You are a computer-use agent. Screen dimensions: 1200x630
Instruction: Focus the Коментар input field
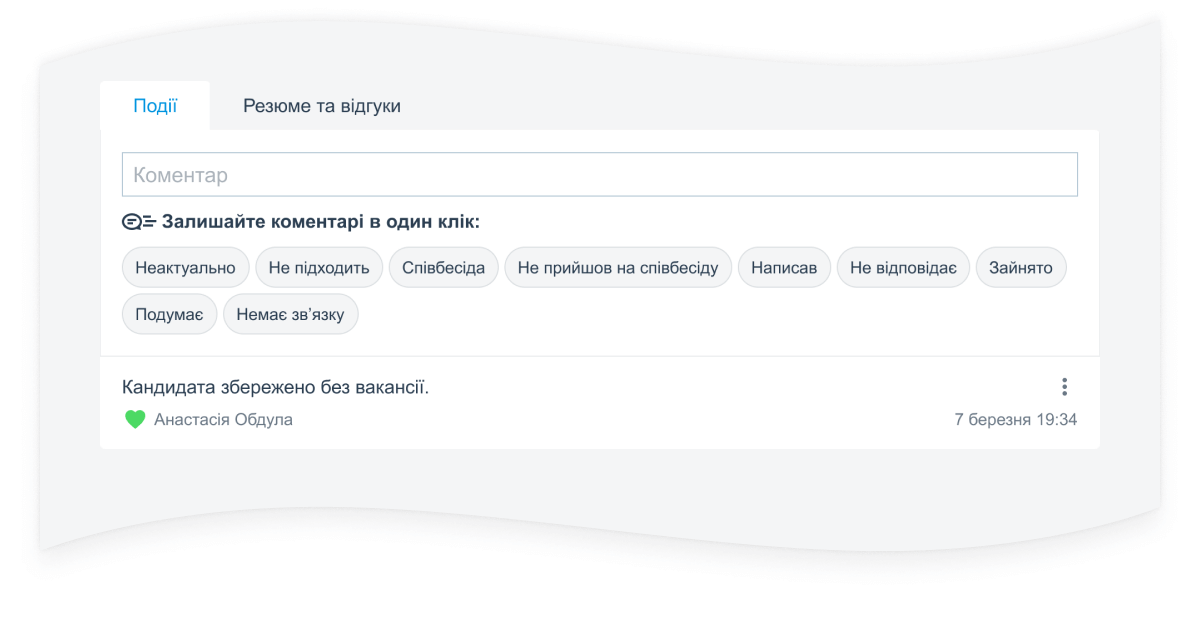[599, 175]
